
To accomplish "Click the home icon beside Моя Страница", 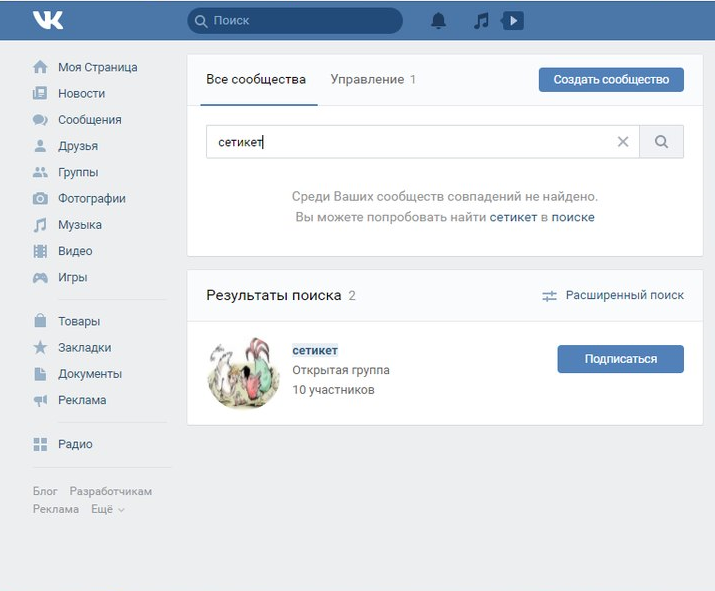I will 40,67.
